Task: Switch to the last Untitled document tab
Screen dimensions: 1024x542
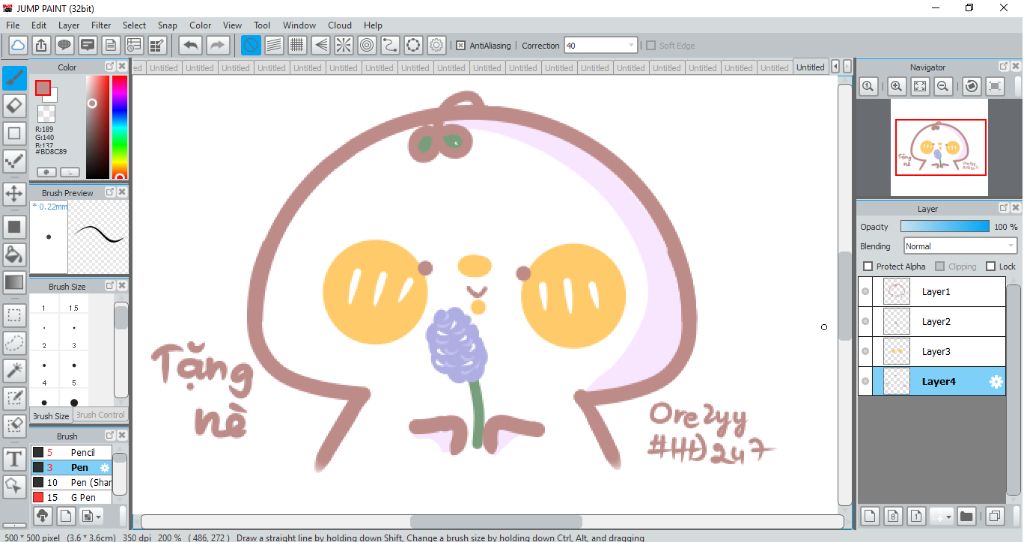Action: click(x=810, y=67)
